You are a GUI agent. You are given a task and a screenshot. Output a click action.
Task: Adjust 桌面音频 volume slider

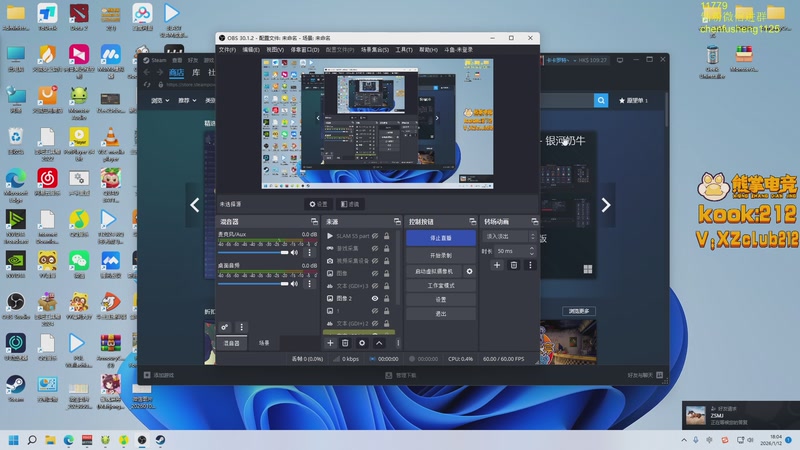[x=253, y=284]
